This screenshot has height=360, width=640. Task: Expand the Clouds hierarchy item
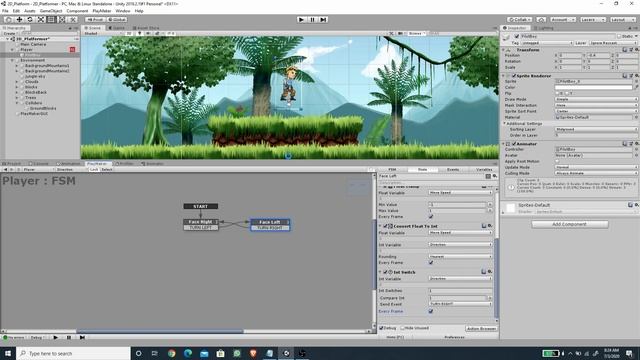[x=17, y=82]
